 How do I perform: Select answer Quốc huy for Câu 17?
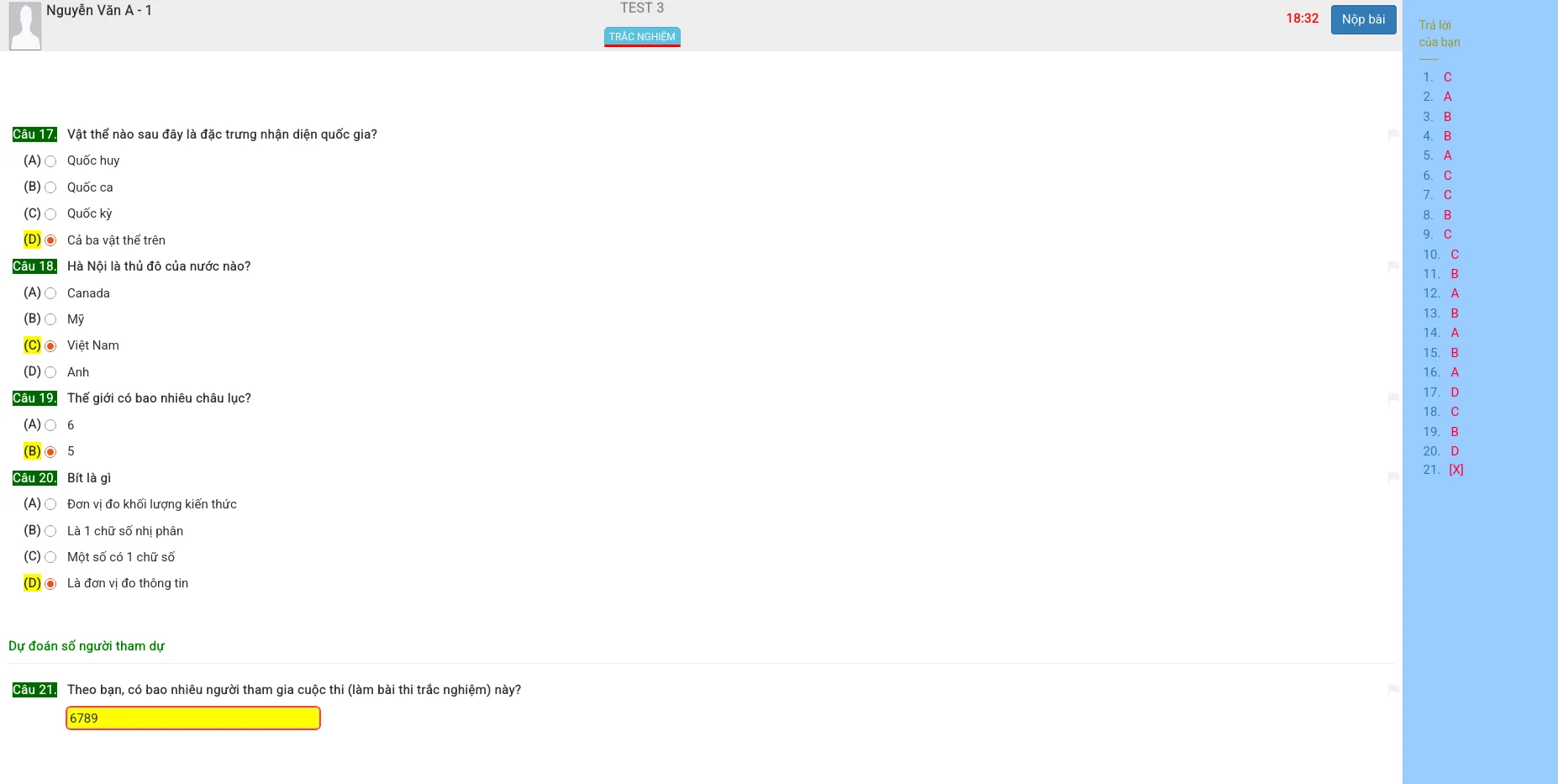point(50,161)
